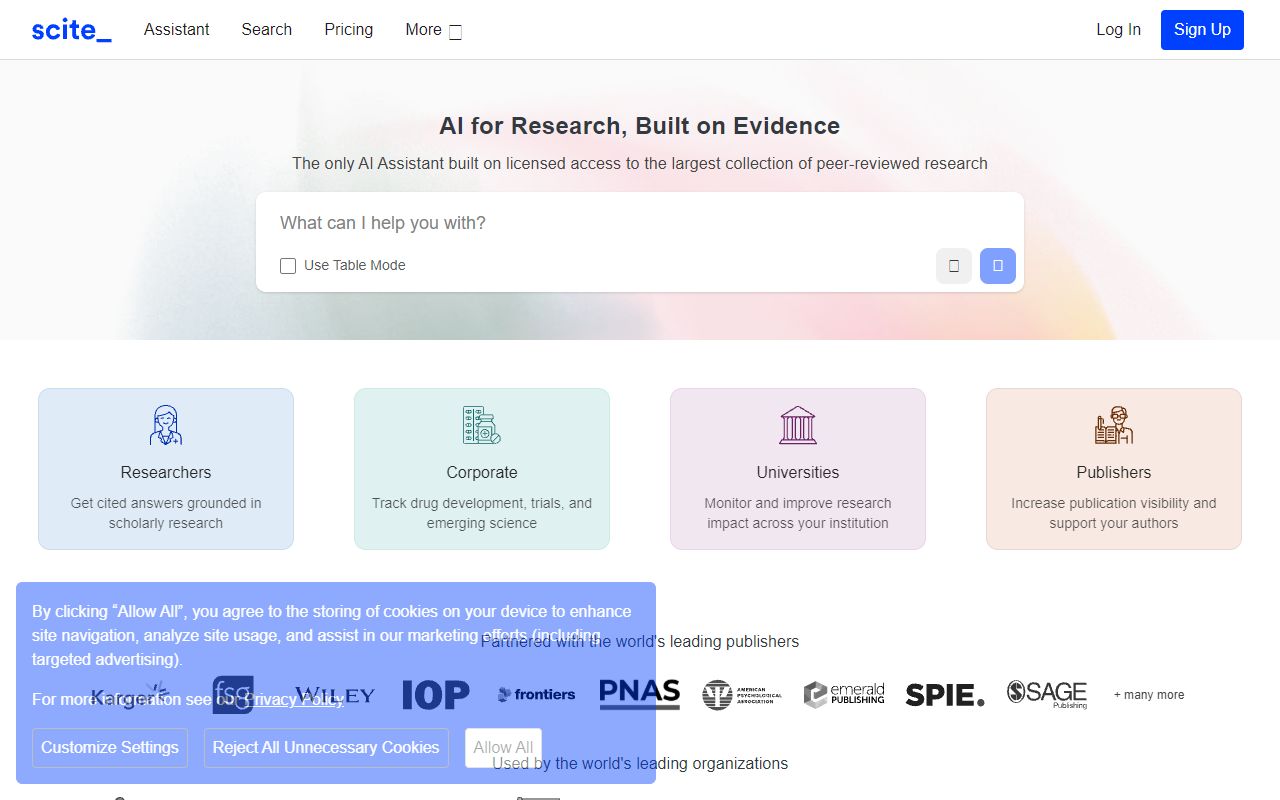The height and width of the screenshot is (800, 1280).
Task: Select the Publishers card icon
Action: pyautogui.click(x=1113, y=425)
